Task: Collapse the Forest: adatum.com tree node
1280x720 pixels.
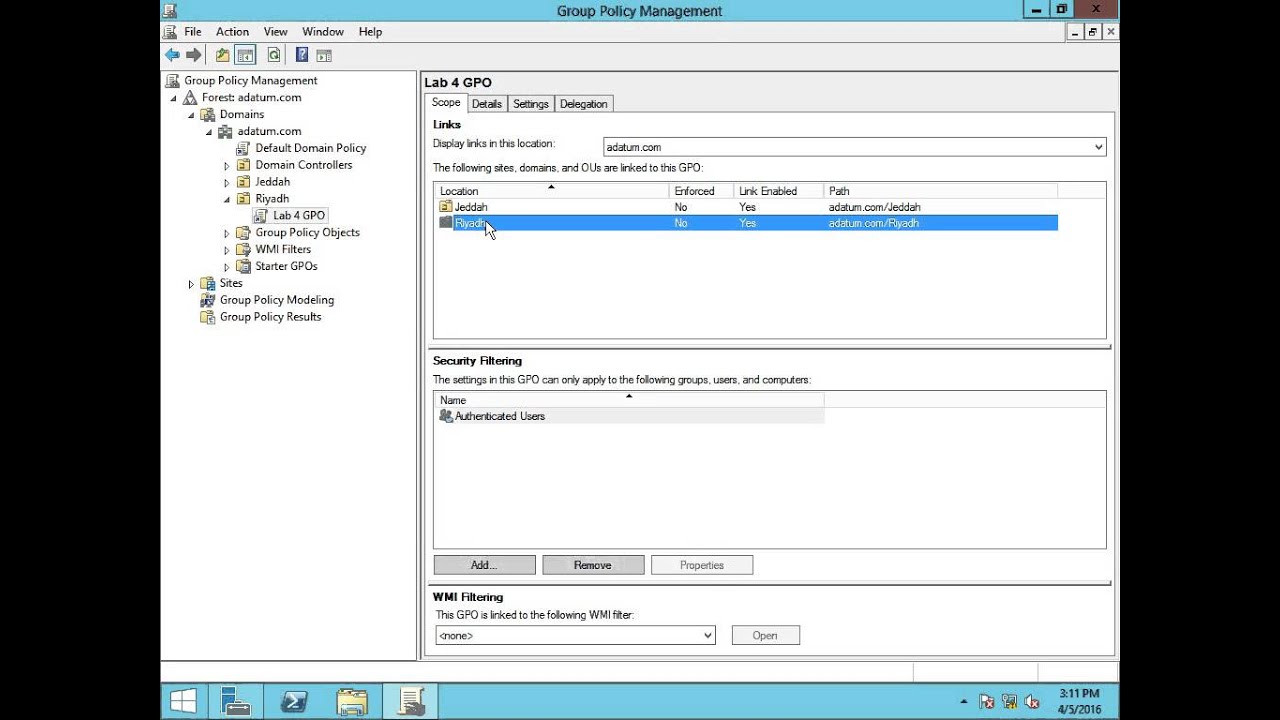Action: pyautogui.click(x=174, y=98)
